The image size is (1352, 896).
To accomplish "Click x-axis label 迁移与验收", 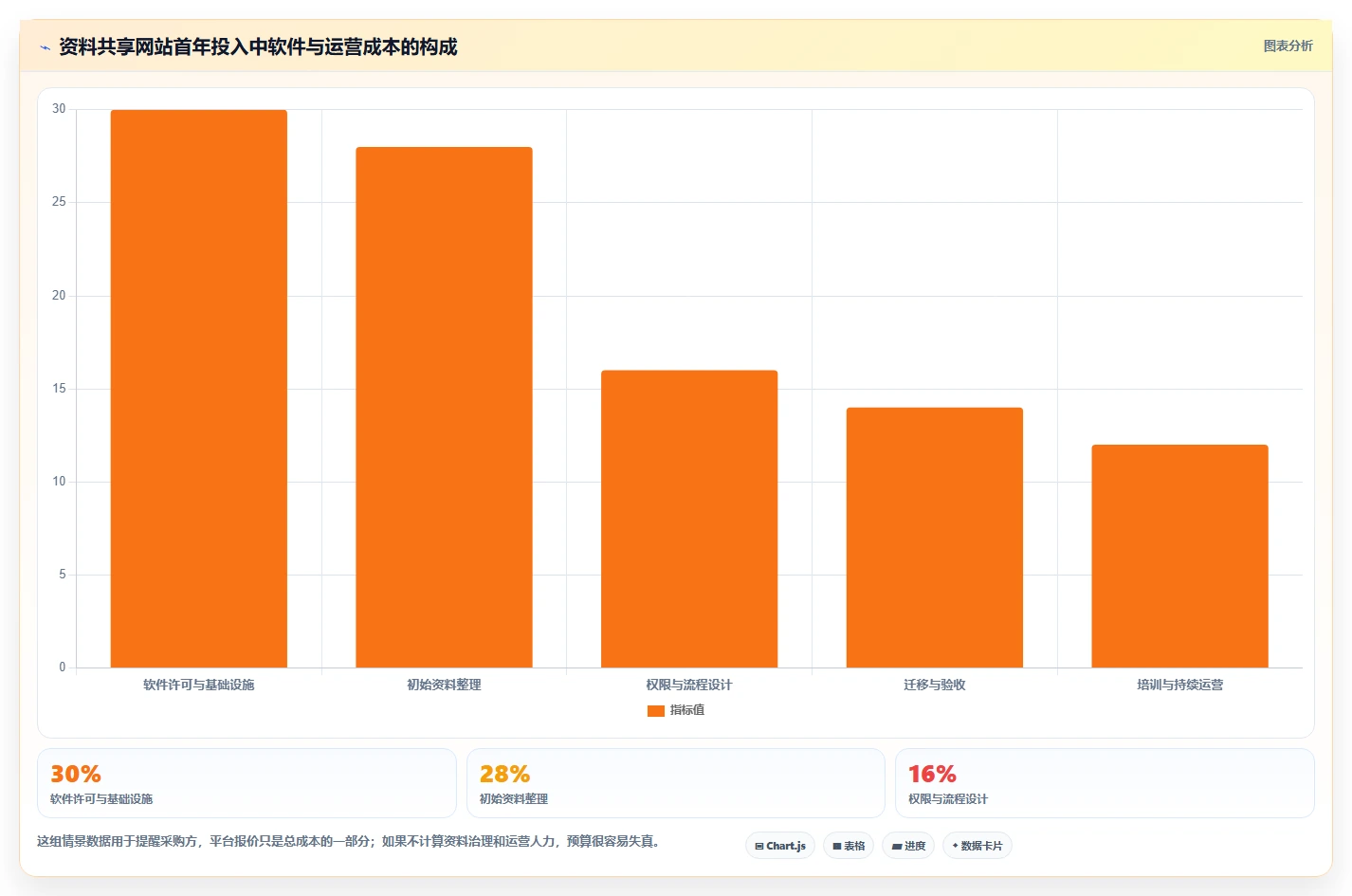I will pyautogui.click(x=935, y=685).
